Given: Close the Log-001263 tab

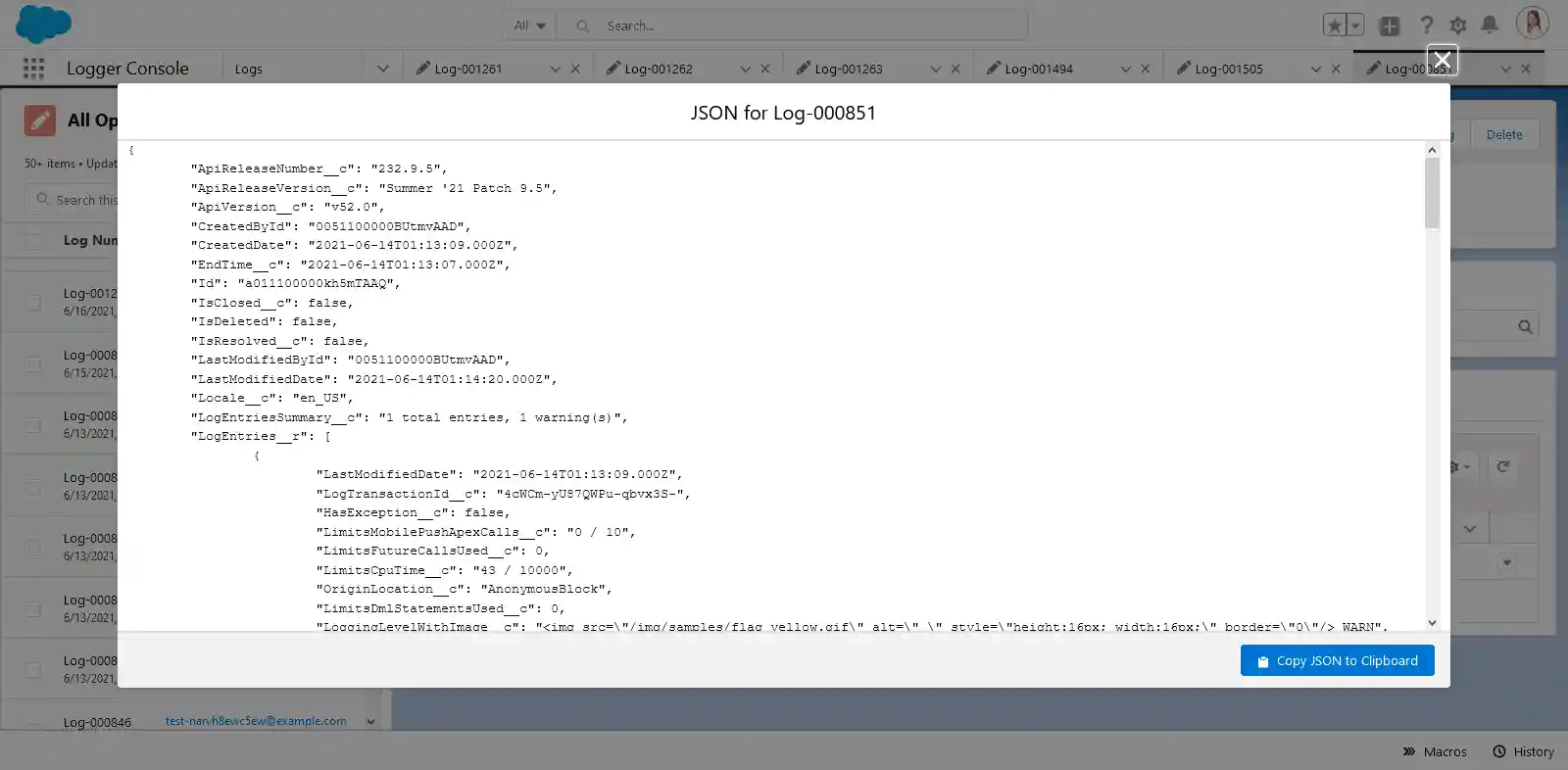Looking at the screenshot, I should pos(955,69).
